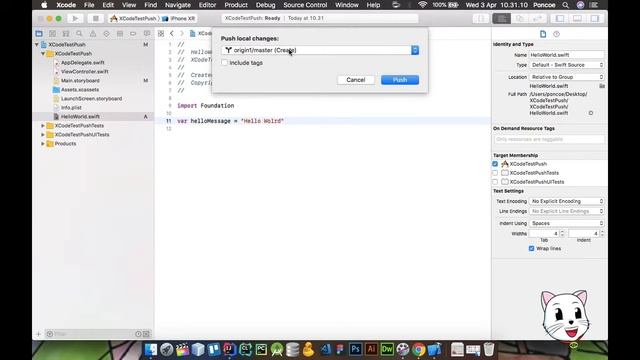Open Photoshop from the Dock
Screen dimensions: 640x360
(355, 349)
